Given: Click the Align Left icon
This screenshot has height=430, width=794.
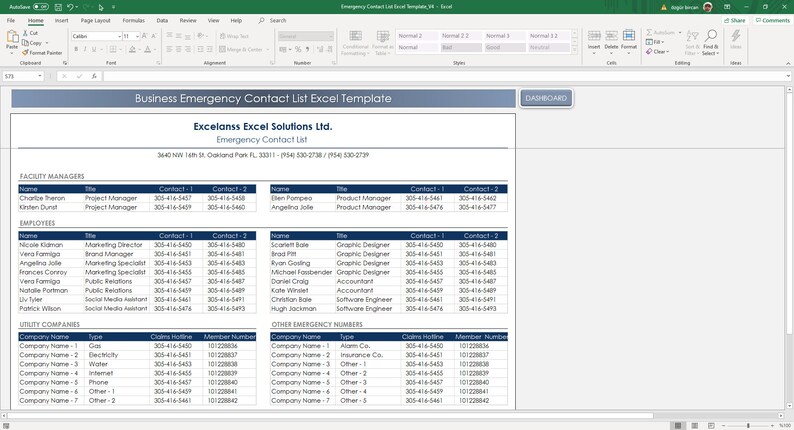Looking at the screenshot, I should [170, 50].
